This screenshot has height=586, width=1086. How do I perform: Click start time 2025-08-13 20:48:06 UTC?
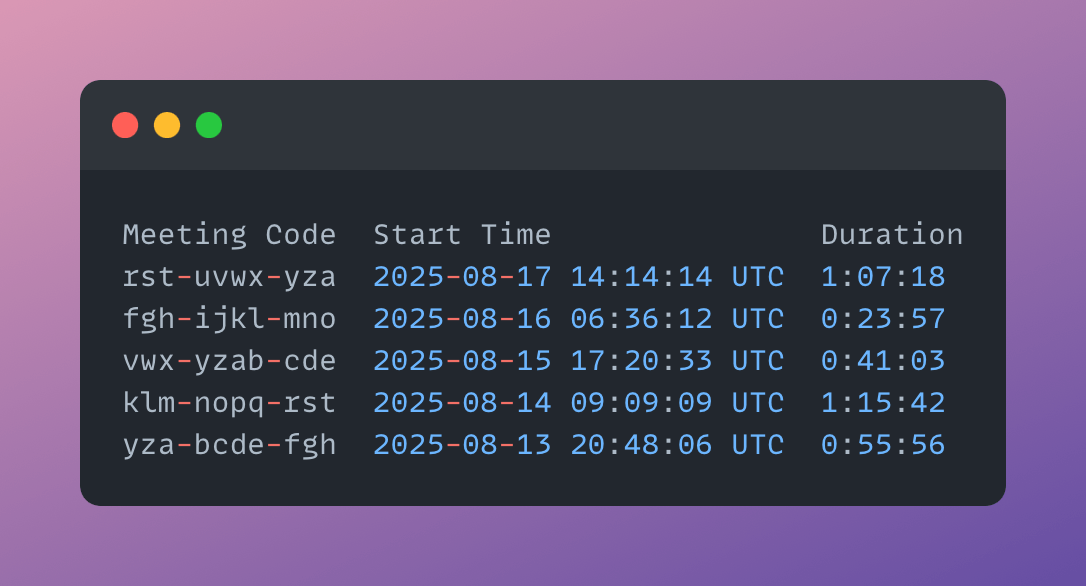[x=578, y=445]
